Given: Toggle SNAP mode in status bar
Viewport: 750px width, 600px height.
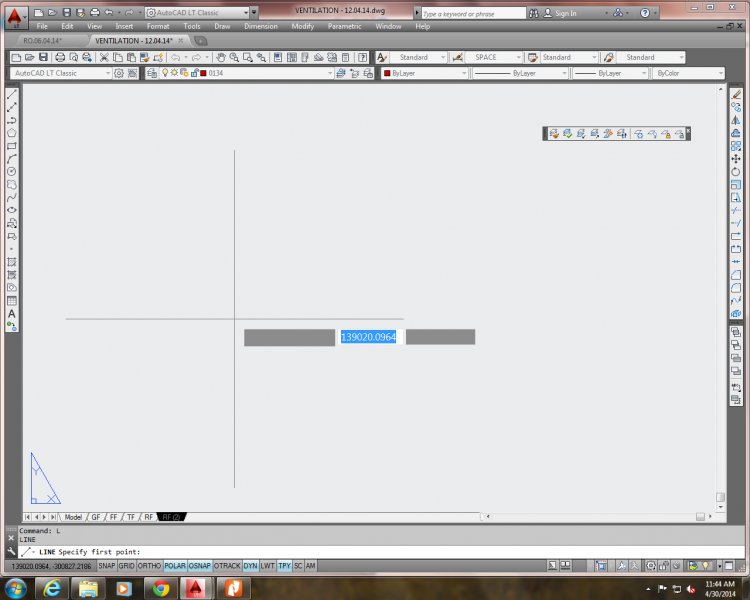Looking at the screenshot, I should [107, 566].
